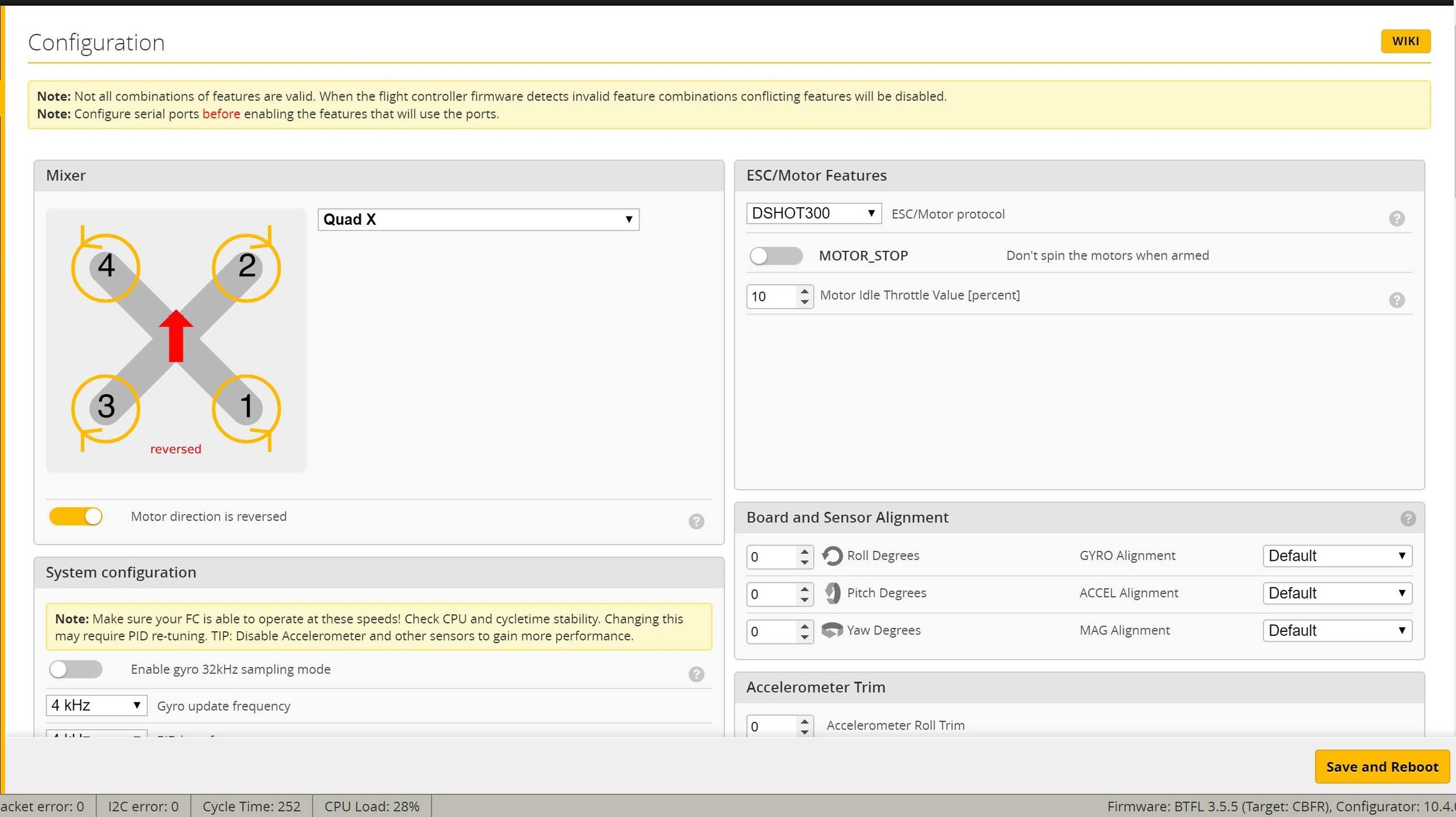The height and width of the screenshot is (817, 1456).
Task: Click the WIKI button top right
Action: pos(1405,40)
